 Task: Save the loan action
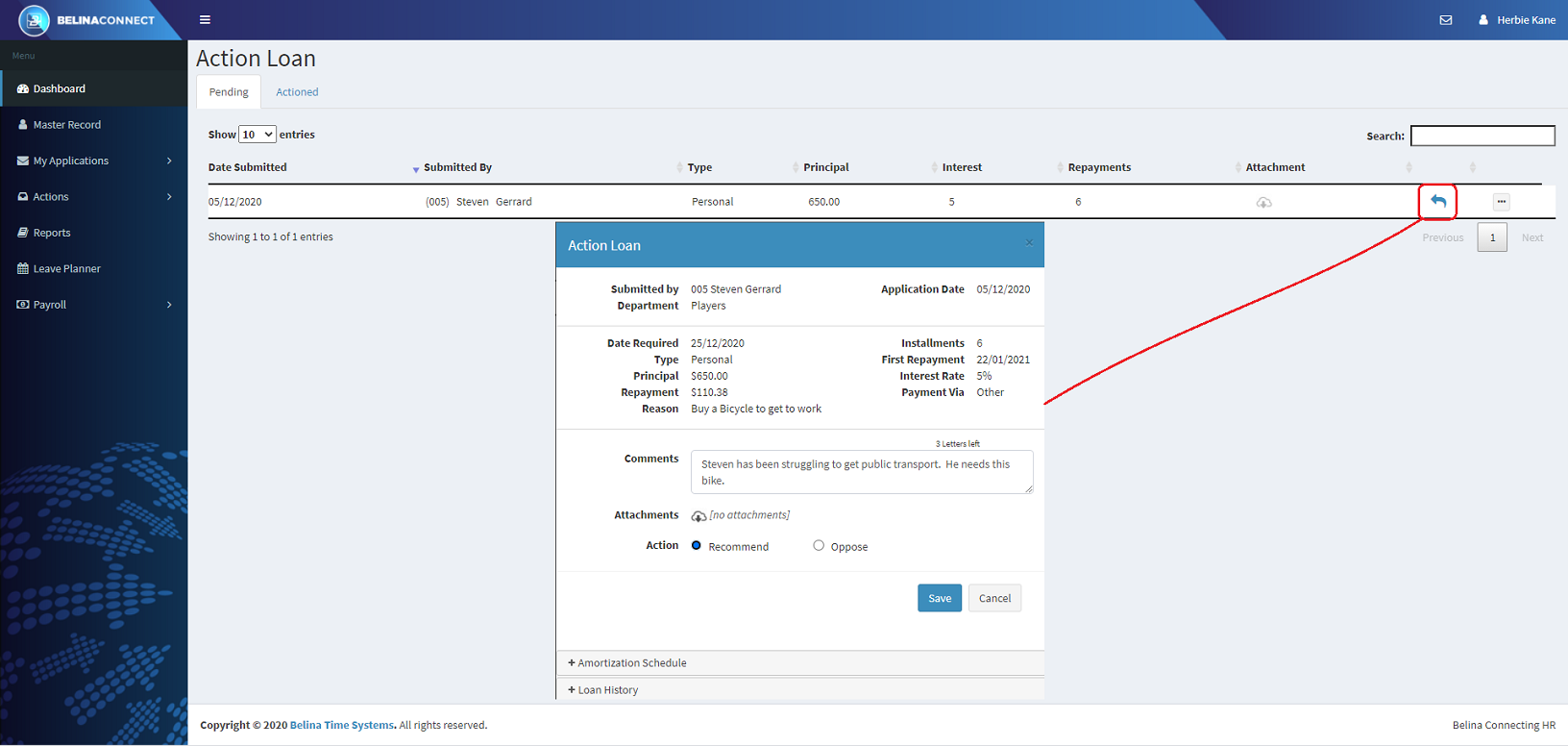coord(940,598)
